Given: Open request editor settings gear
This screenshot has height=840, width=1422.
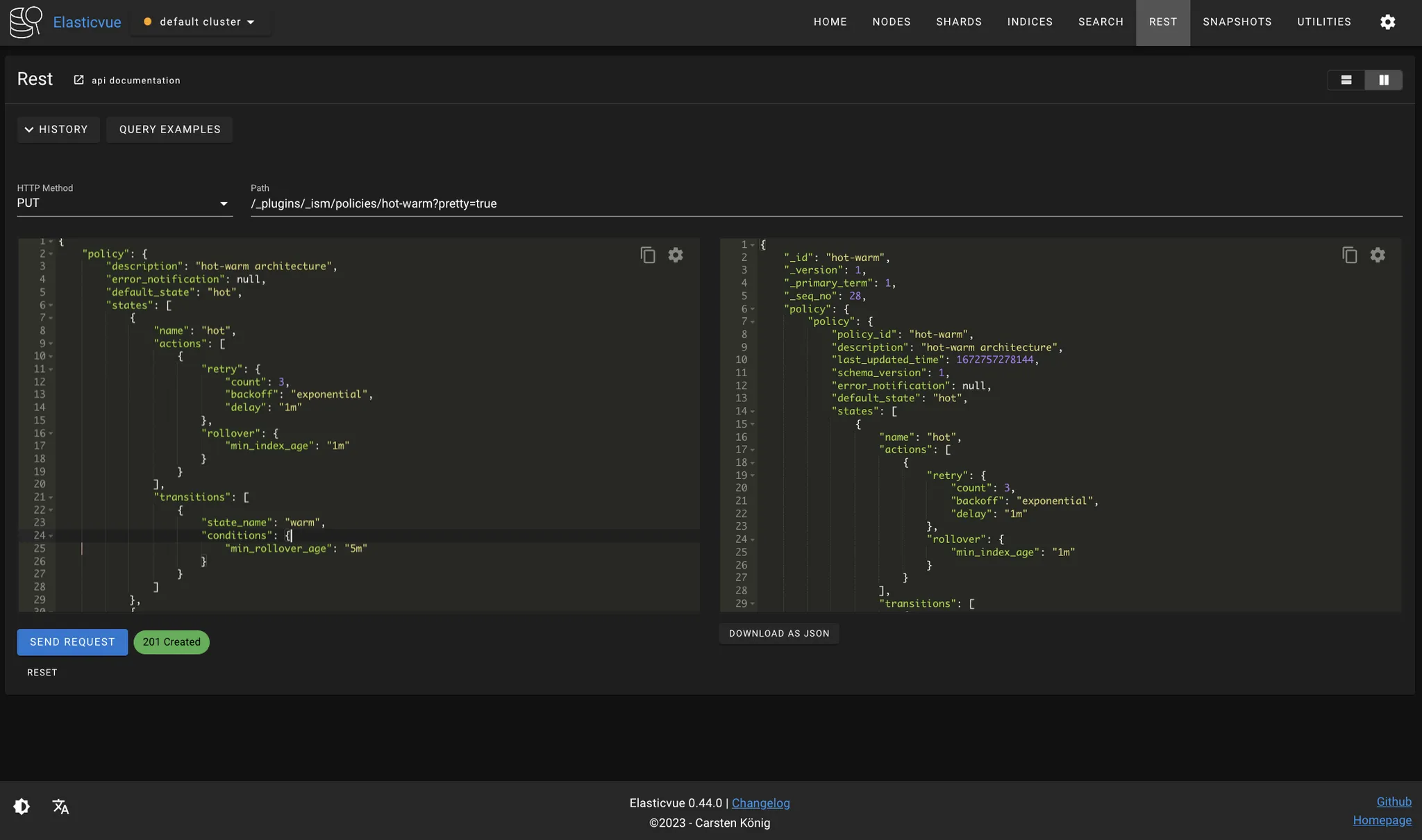Looking at the screenshot, I should (x=676, y=255).
